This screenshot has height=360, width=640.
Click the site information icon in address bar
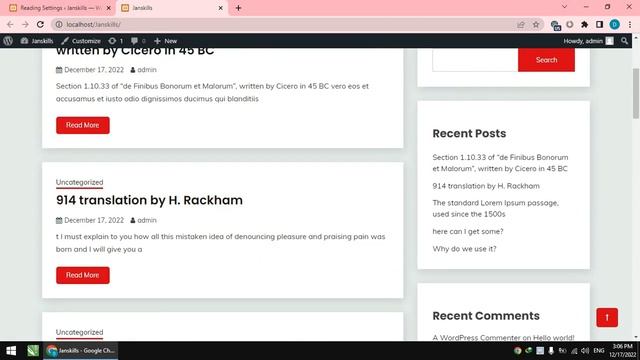tap(59, 24)
